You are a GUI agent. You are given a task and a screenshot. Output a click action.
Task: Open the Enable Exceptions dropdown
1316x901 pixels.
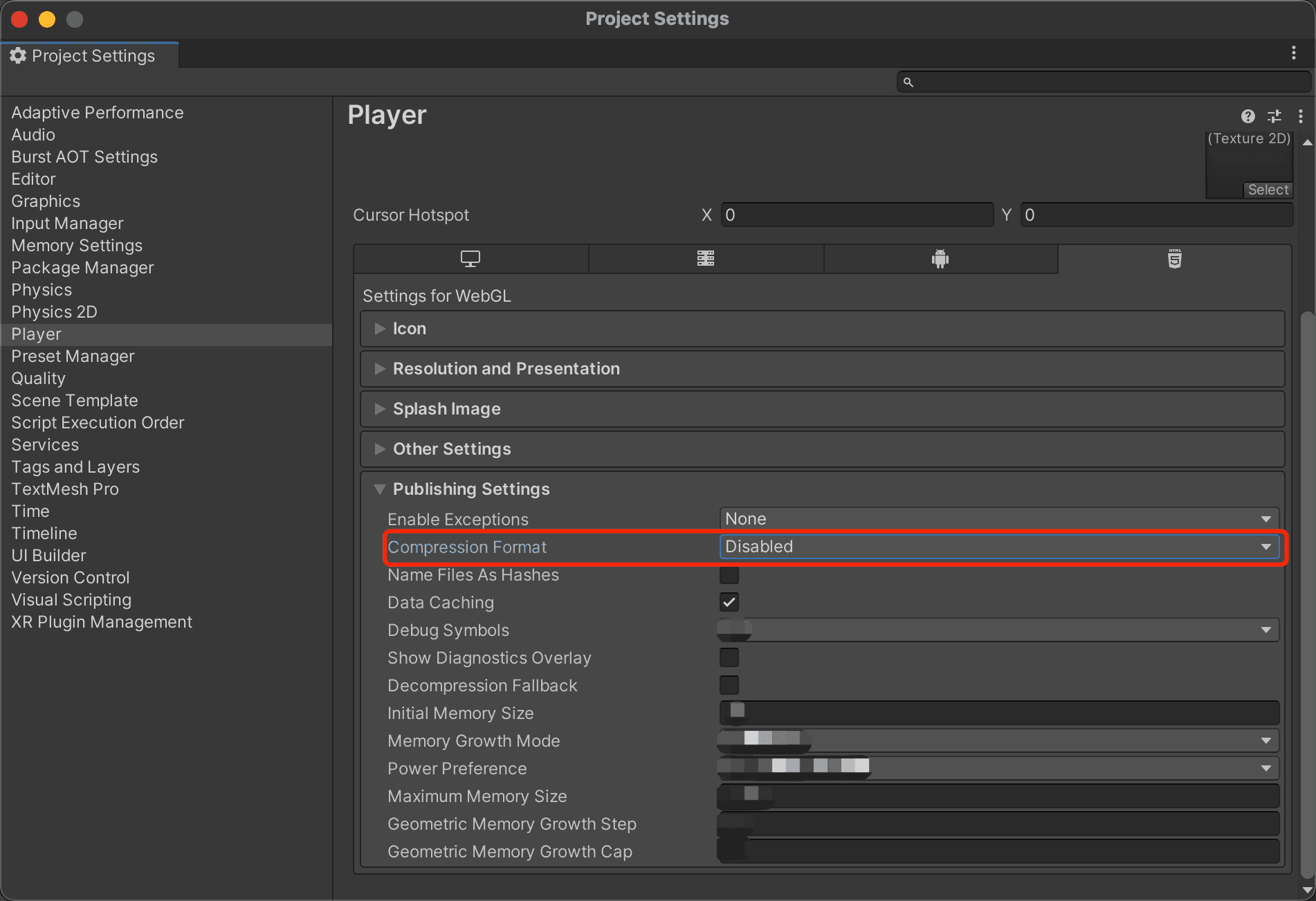[998, 519]
